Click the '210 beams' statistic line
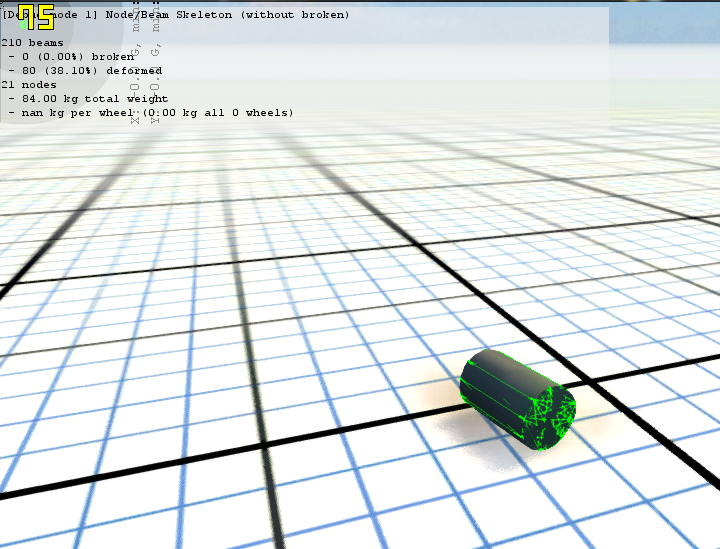 [32, 43]
